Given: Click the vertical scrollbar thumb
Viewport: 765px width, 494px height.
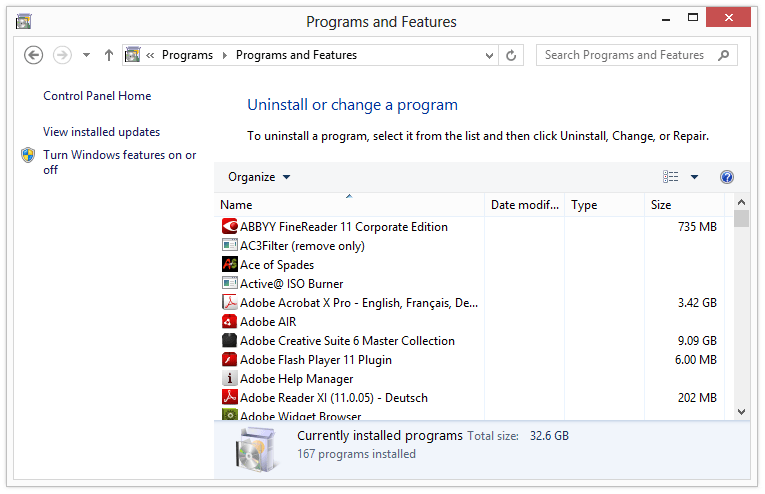Looking at the screenshot, I should coord(742,218).
